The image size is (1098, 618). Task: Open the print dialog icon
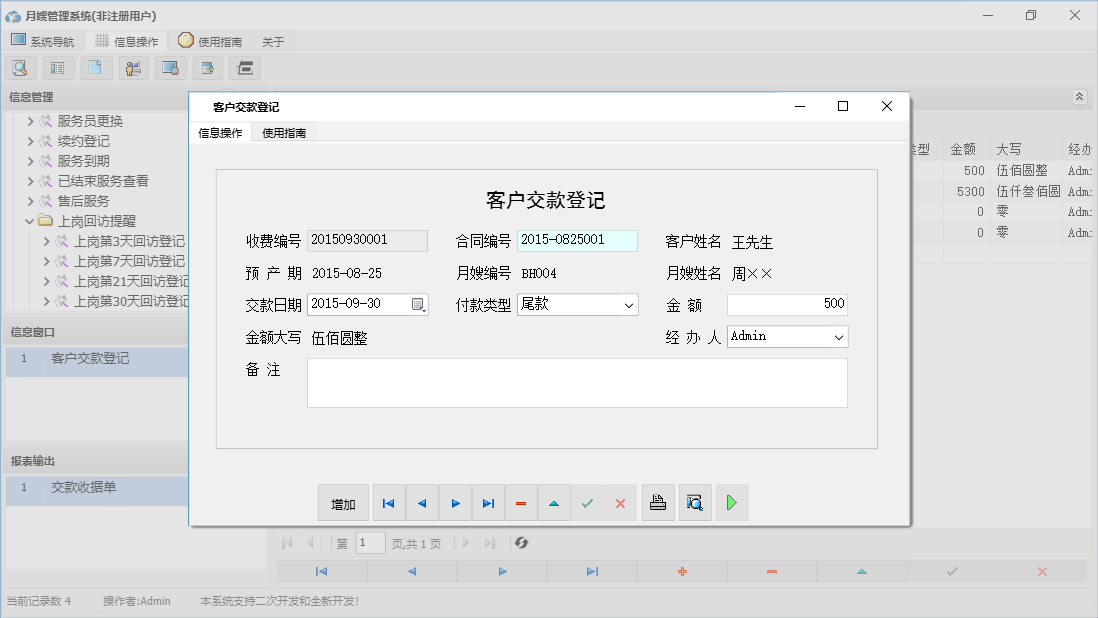pyautogui.click(x=658, y=502)
